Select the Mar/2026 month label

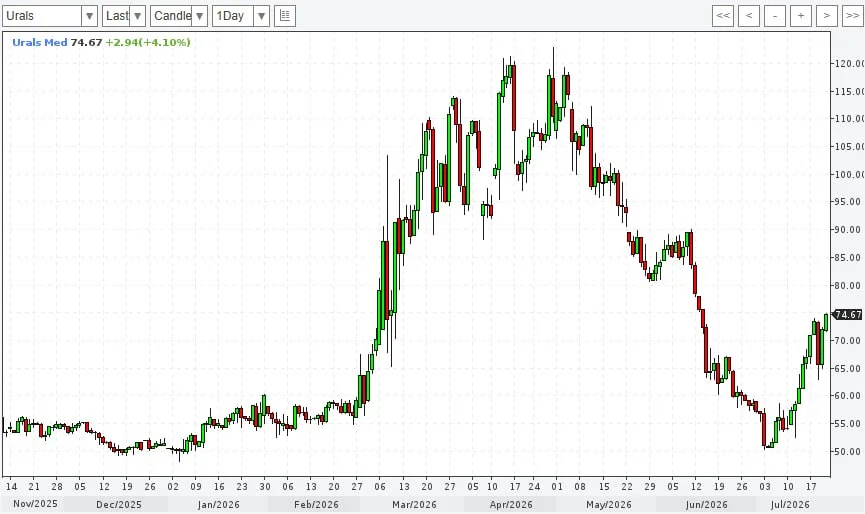(414, 504)
